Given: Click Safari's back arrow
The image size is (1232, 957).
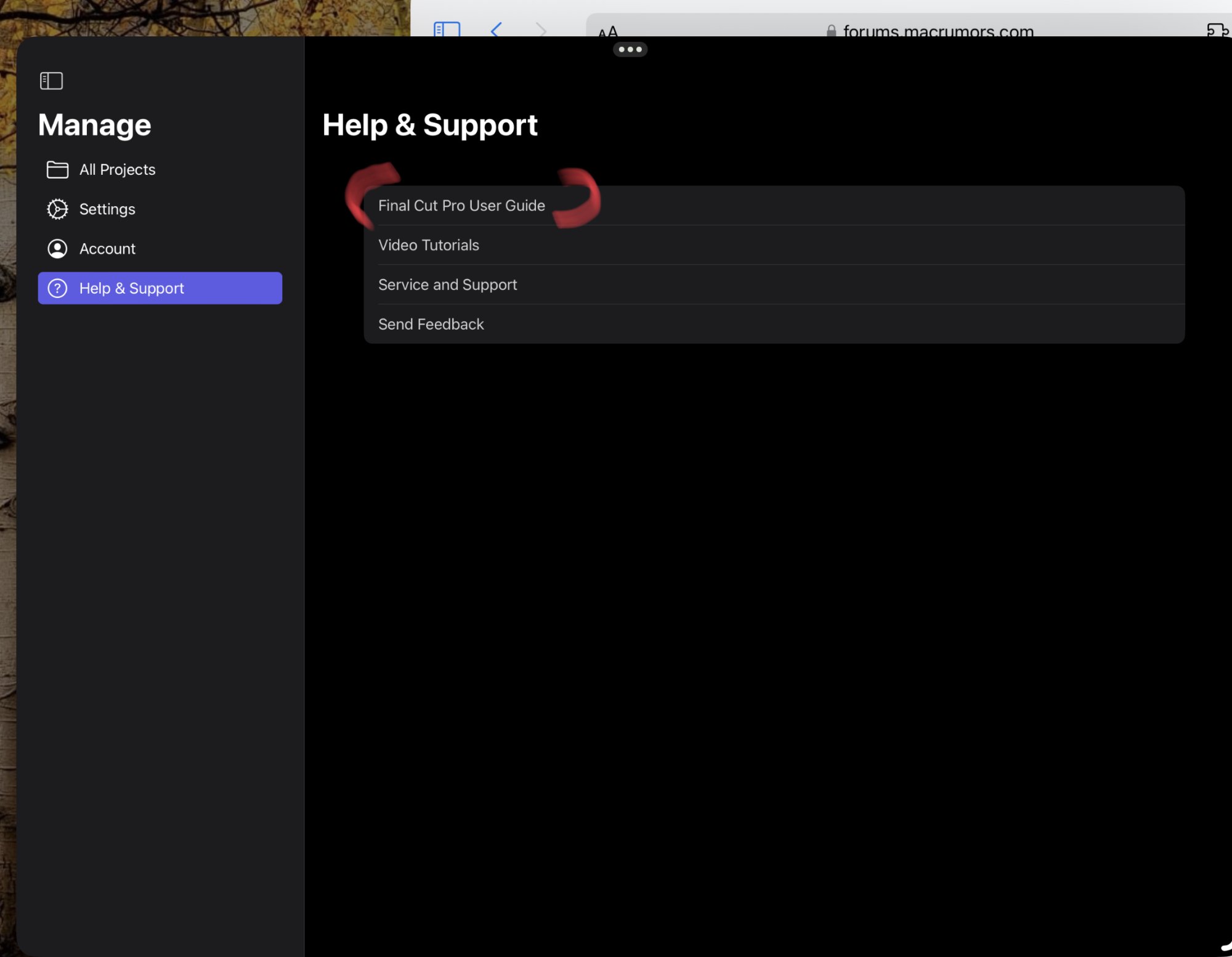Looking at the screenshot, I should pos(496,29).
